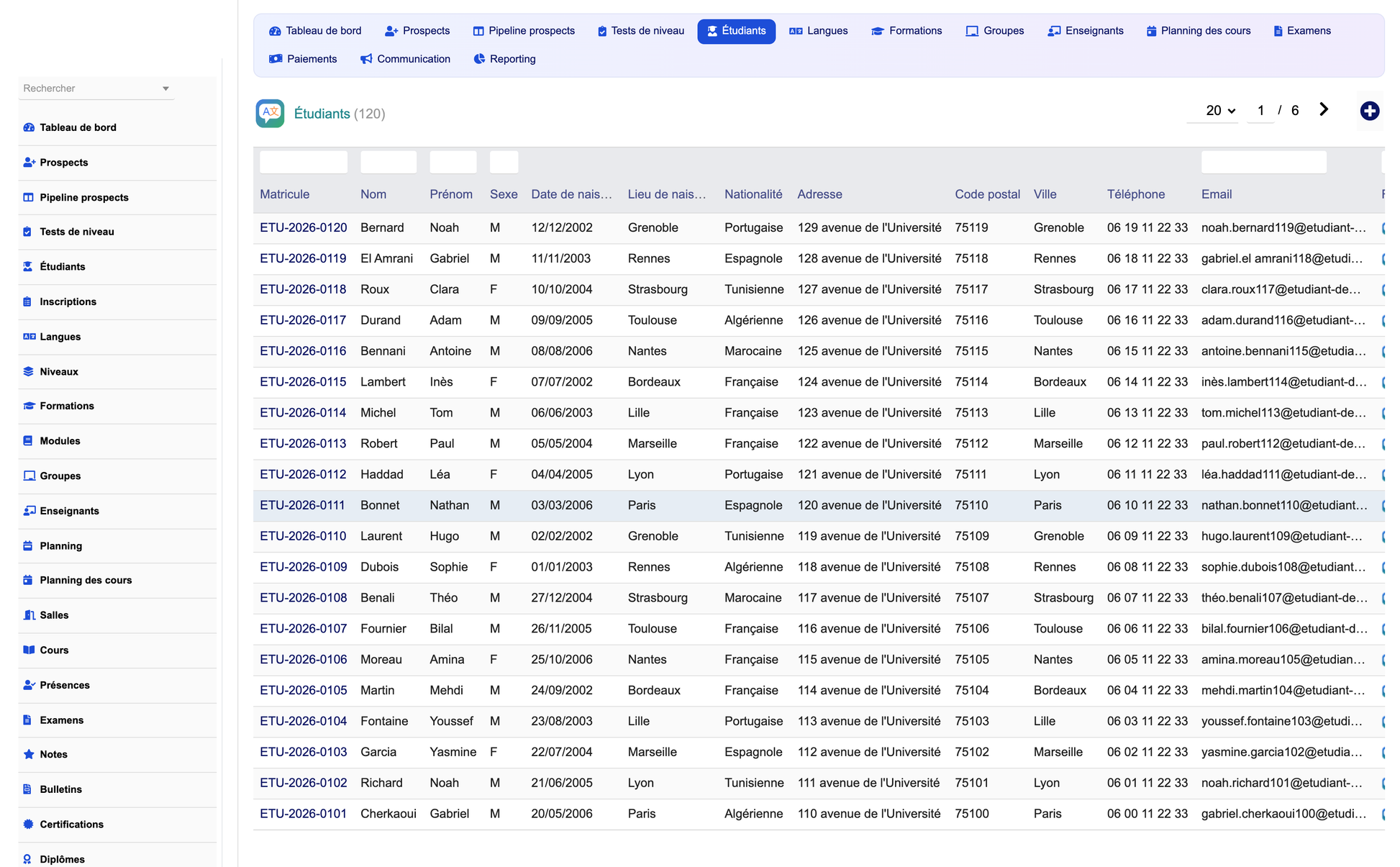Click the Matricule filter input field
This screenshot has width=1400, height=867.
point(304,162)
